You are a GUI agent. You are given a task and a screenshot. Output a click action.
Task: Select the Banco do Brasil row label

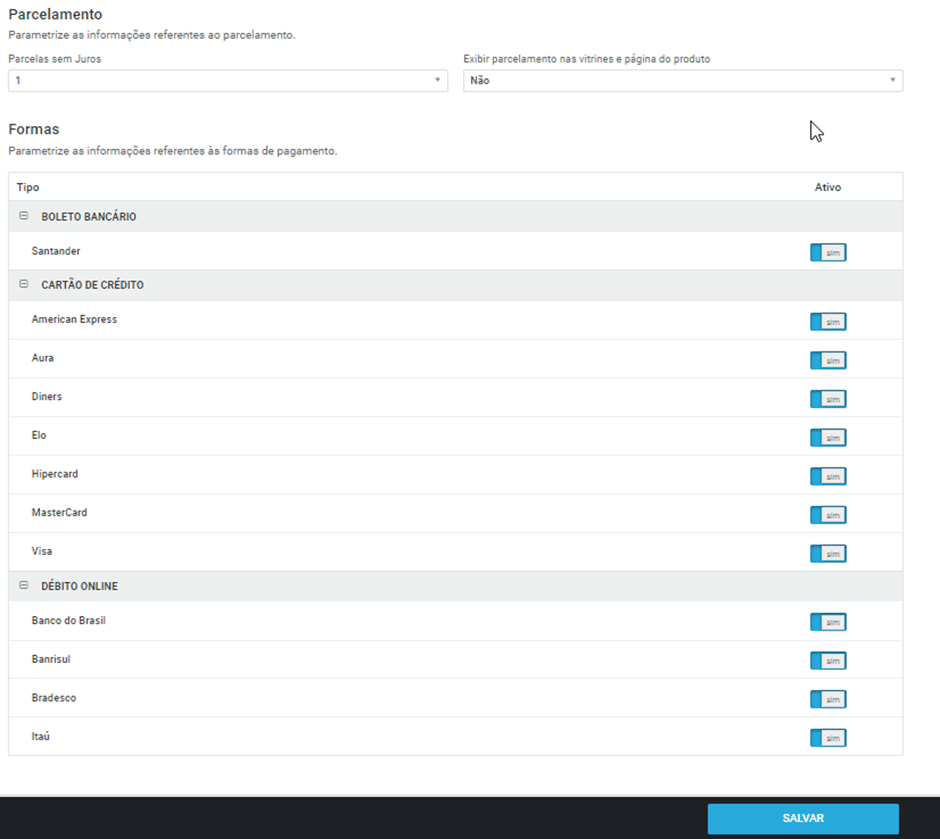pos(69,620)
